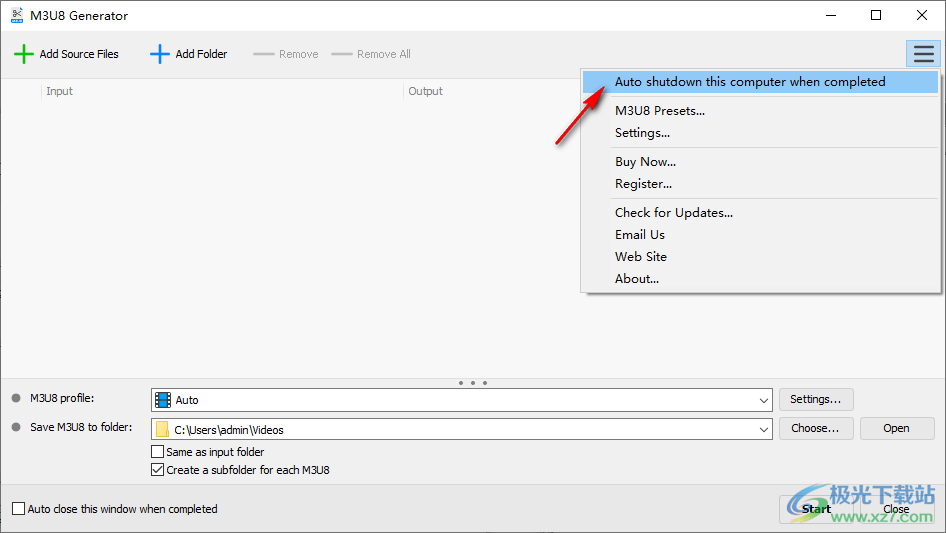Click the Output column header
Screen dimensions: 946x533
point(425,91)
